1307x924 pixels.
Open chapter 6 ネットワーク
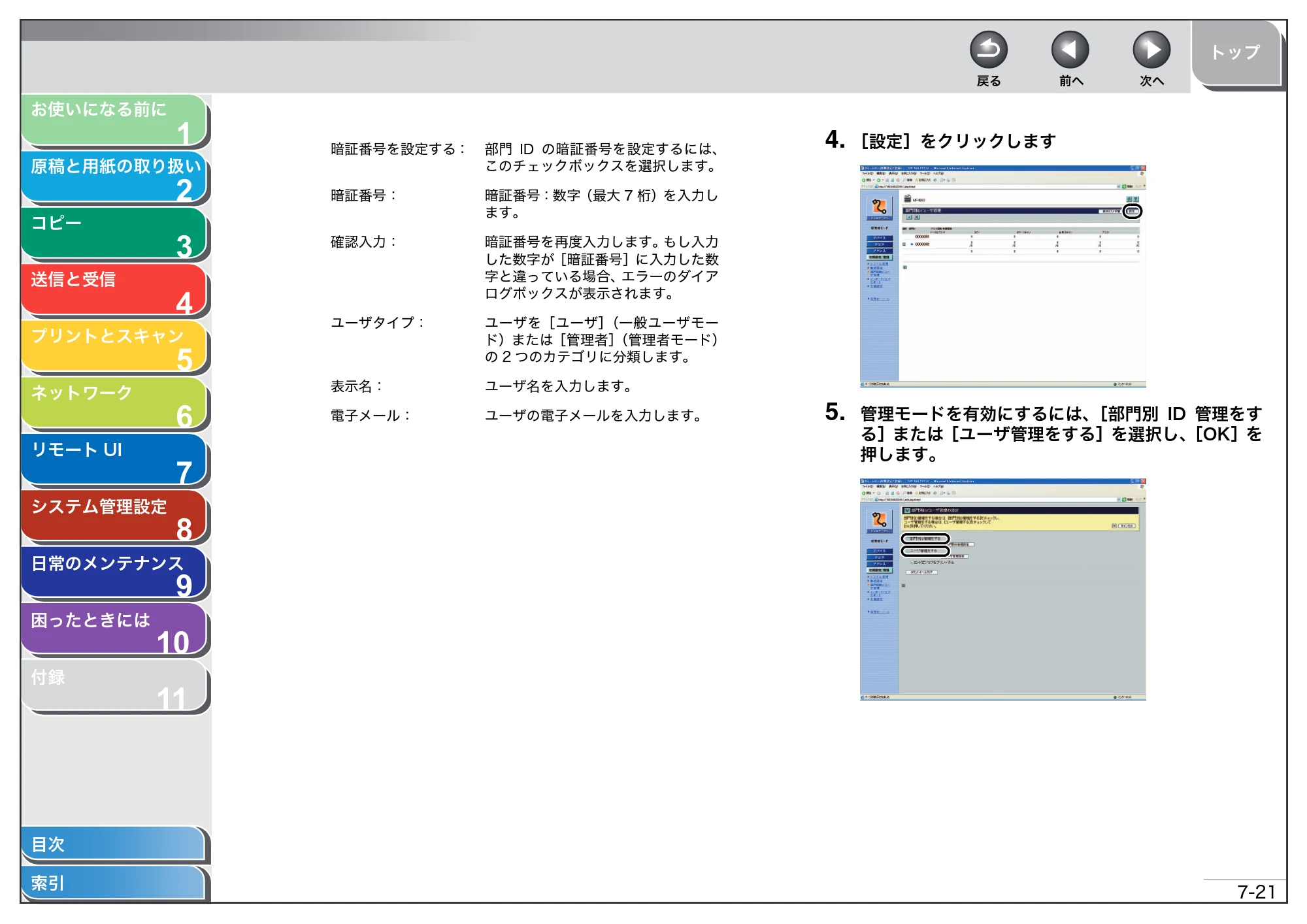point(114,404)
